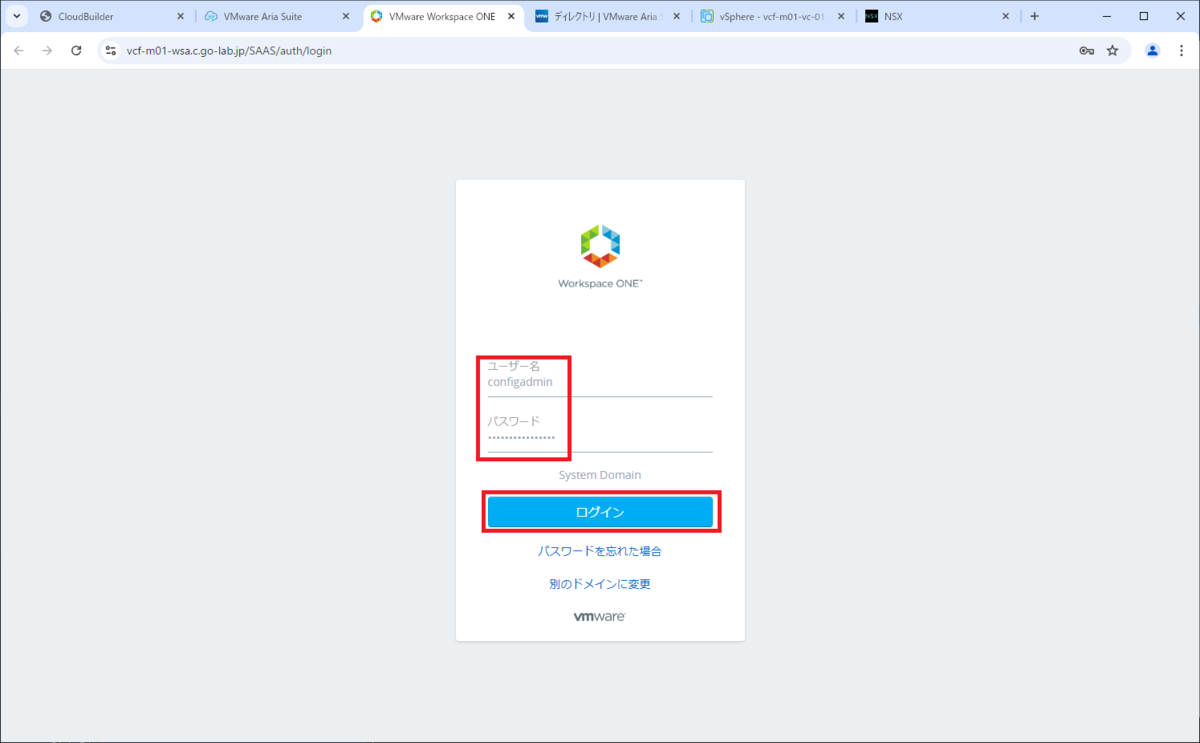Click the Workspace ONE logo
The height and width of the screenshot is (743, 1200).
(600, 257)
